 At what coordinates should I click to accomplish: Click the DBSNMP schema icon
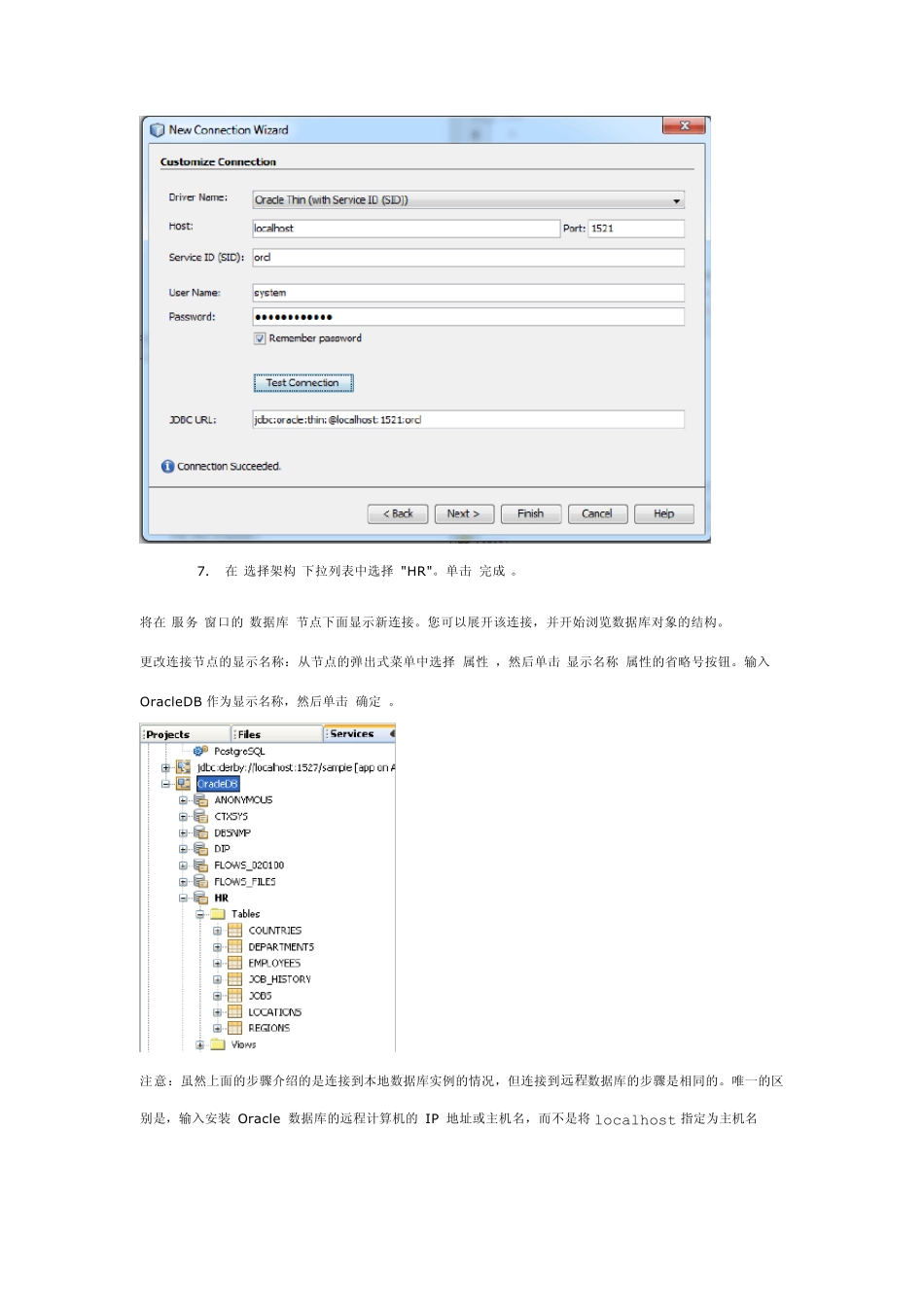pos(200,833)
